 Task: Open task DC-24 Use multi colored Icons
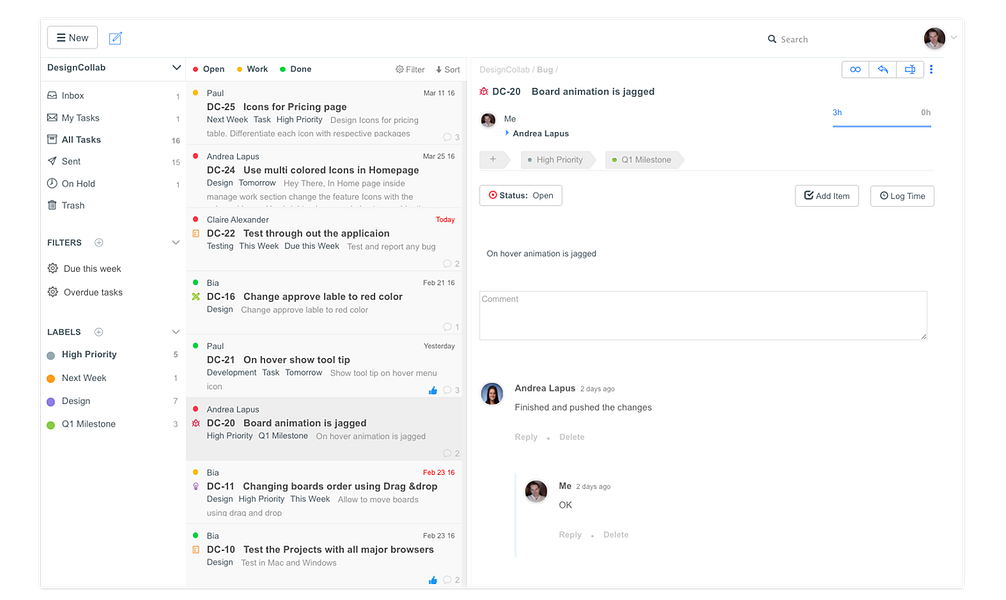pos(324,176)
